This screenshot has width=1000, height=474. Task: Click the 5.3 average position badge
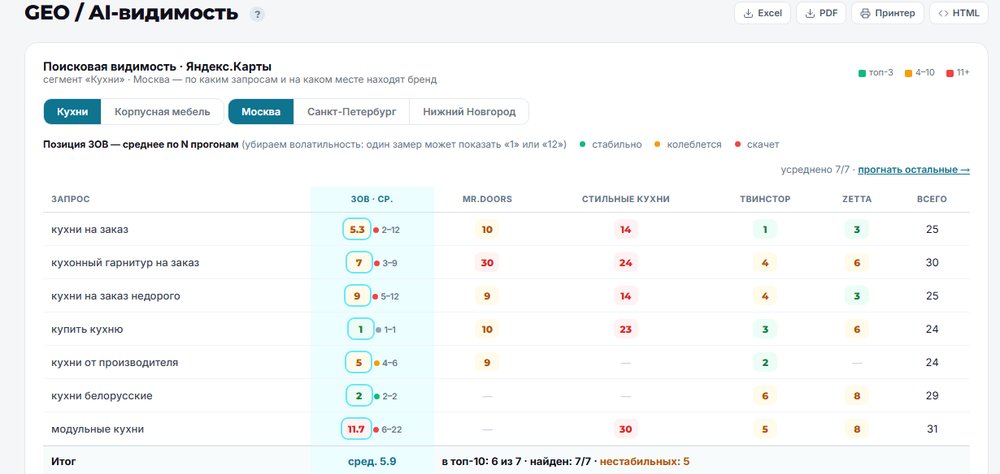click(x=357, y=229)
